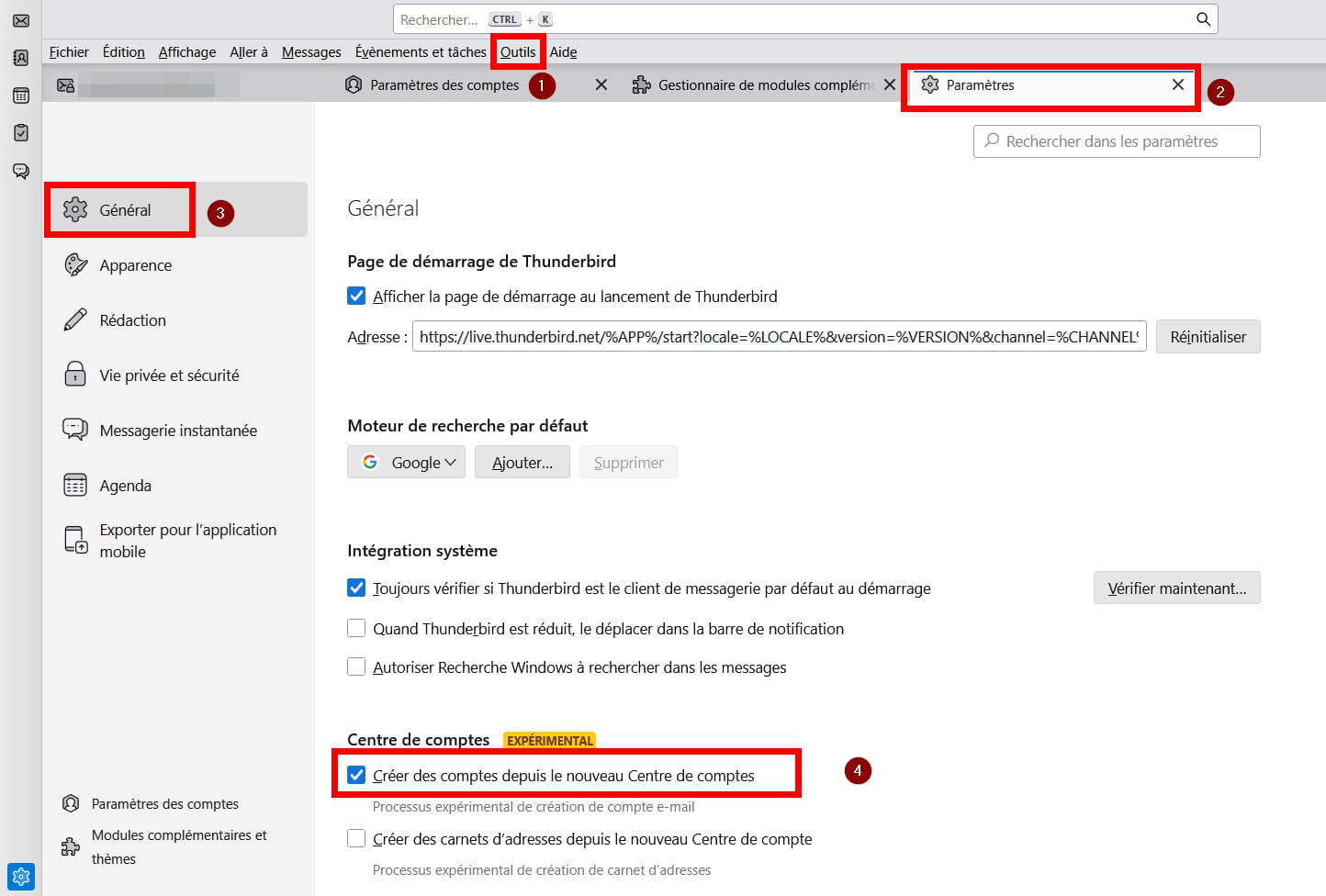1326x896 pixels.
Task: Open the Édition menu
Action: click(x=124, y=52)
